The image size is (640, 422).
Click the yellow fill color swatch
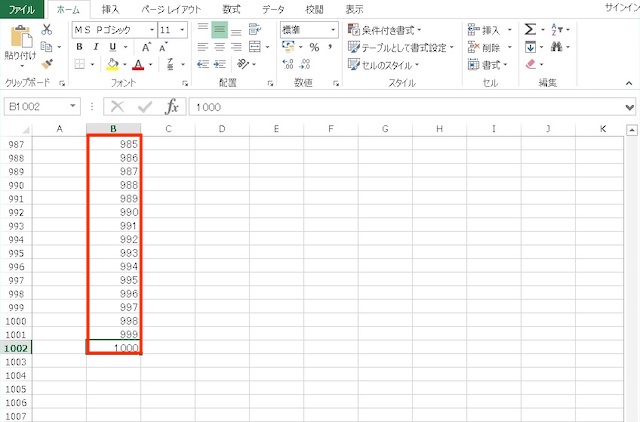pyautogui.click(x=113, y=64)
